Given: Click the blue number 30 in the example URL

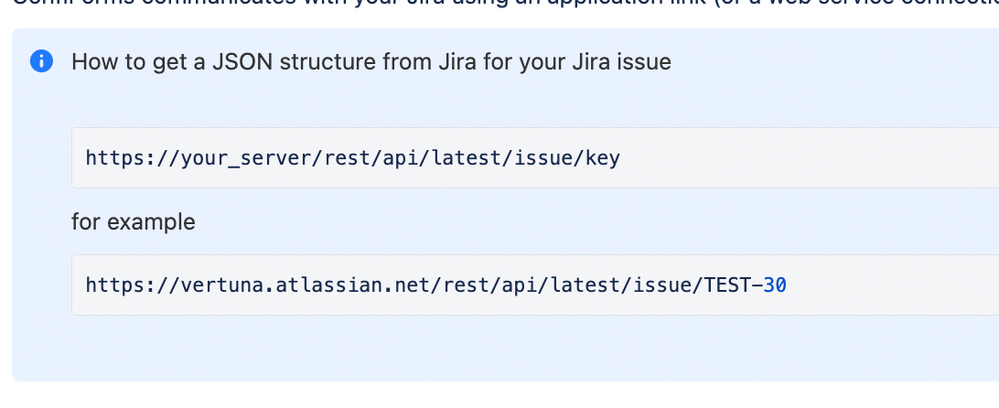Looking at the screenshot, I should 775,285.
